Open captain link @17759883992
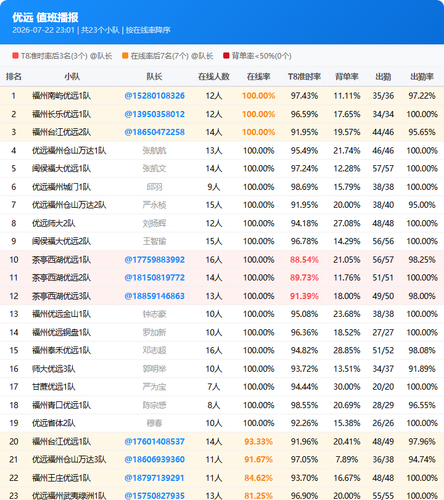444x500 pixels. (154, 260)
